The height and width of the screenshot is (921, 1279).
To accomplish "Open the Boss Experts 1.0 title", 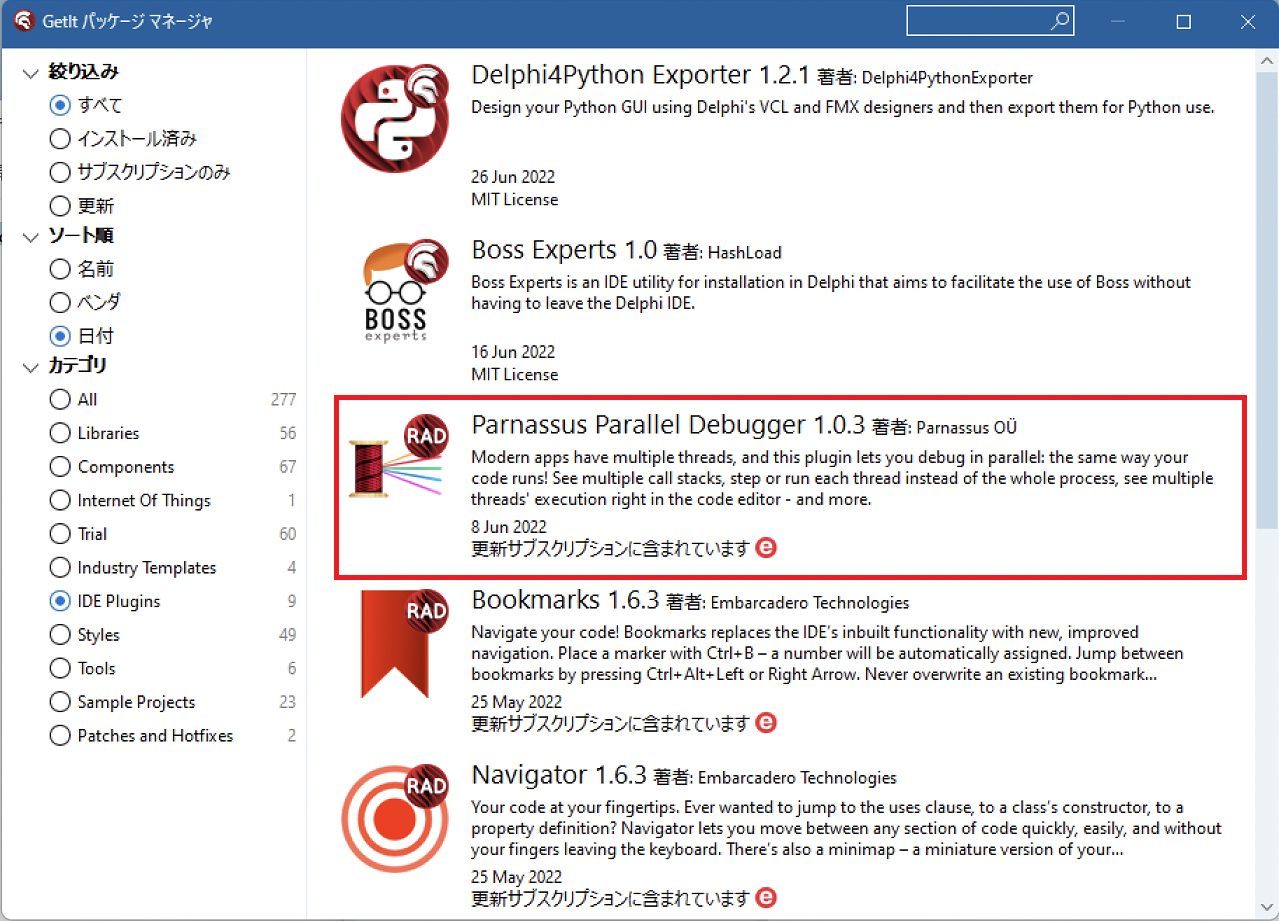I will 564,249.
